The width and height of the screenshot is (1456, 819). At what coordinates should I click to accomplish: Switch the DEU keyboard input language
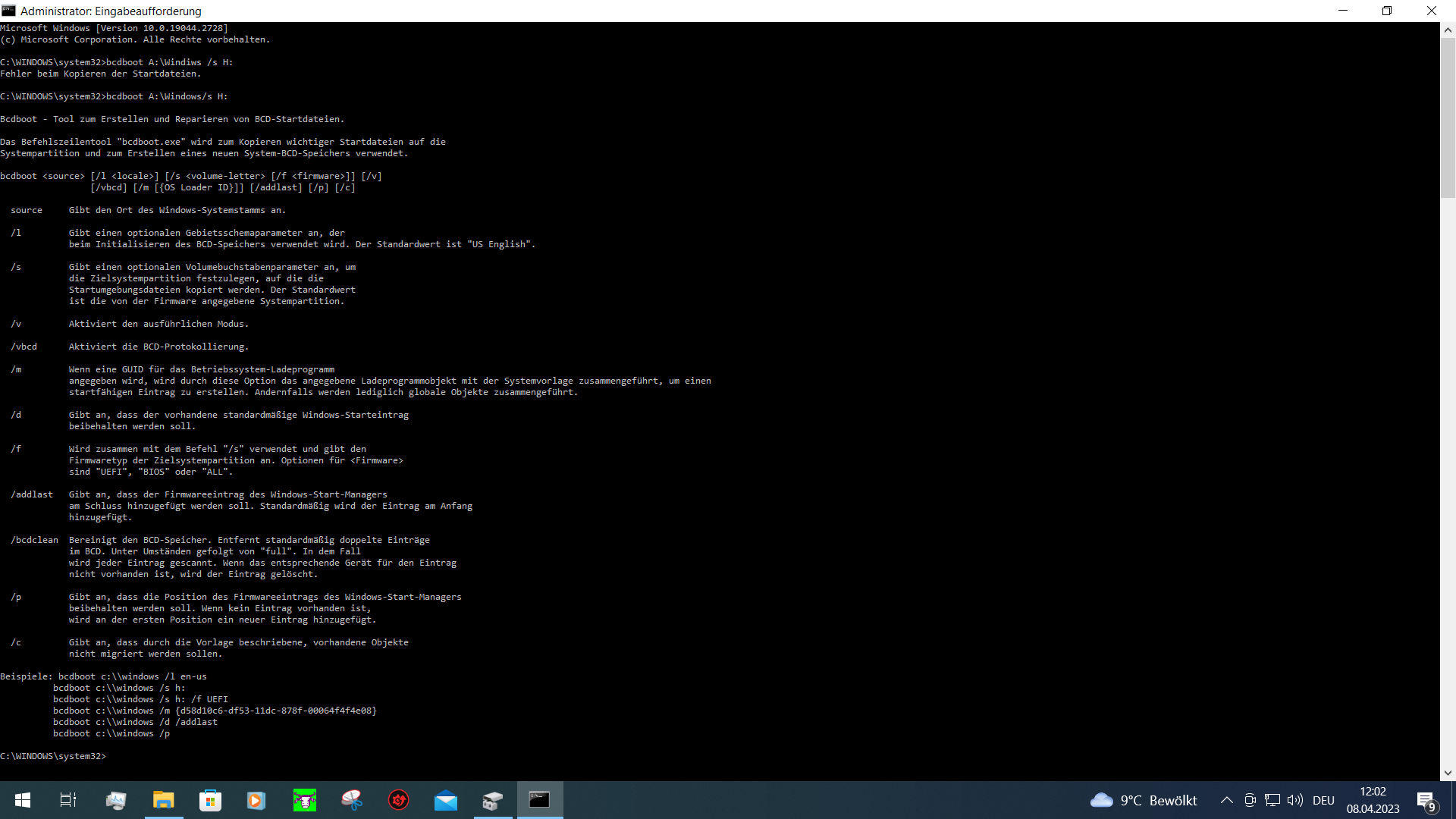point(1323,800)
